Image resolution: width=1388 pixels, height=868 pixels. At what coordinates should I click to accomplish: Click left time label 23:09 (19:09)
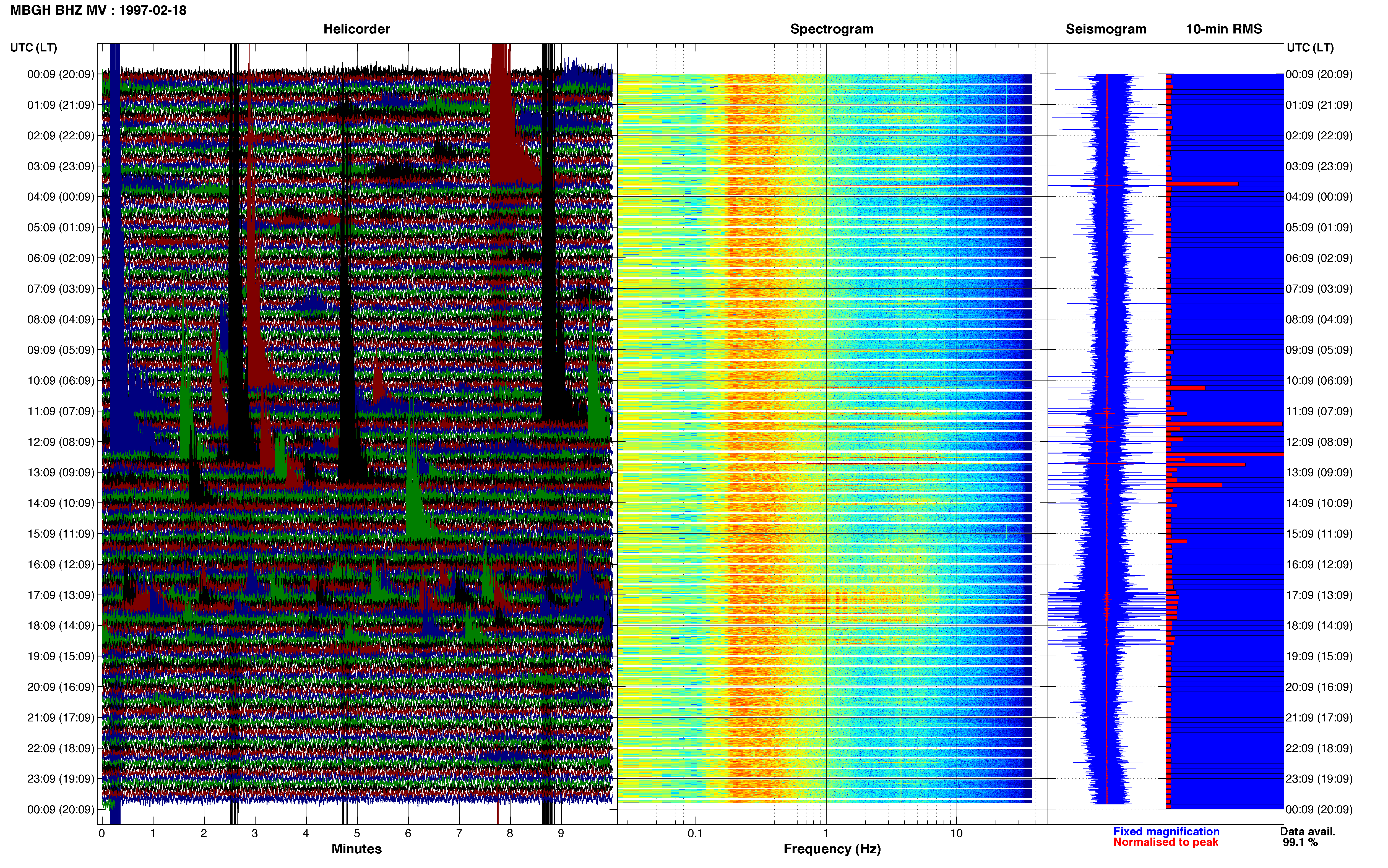(x=61, y=779)
